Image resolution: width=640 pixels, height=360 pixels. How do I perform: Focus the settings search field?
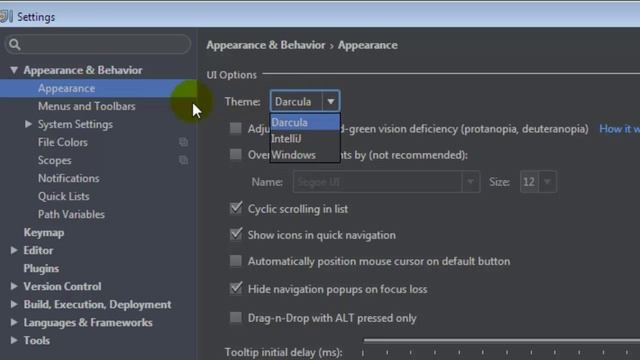pyautogui.click(x=98, y=44)
